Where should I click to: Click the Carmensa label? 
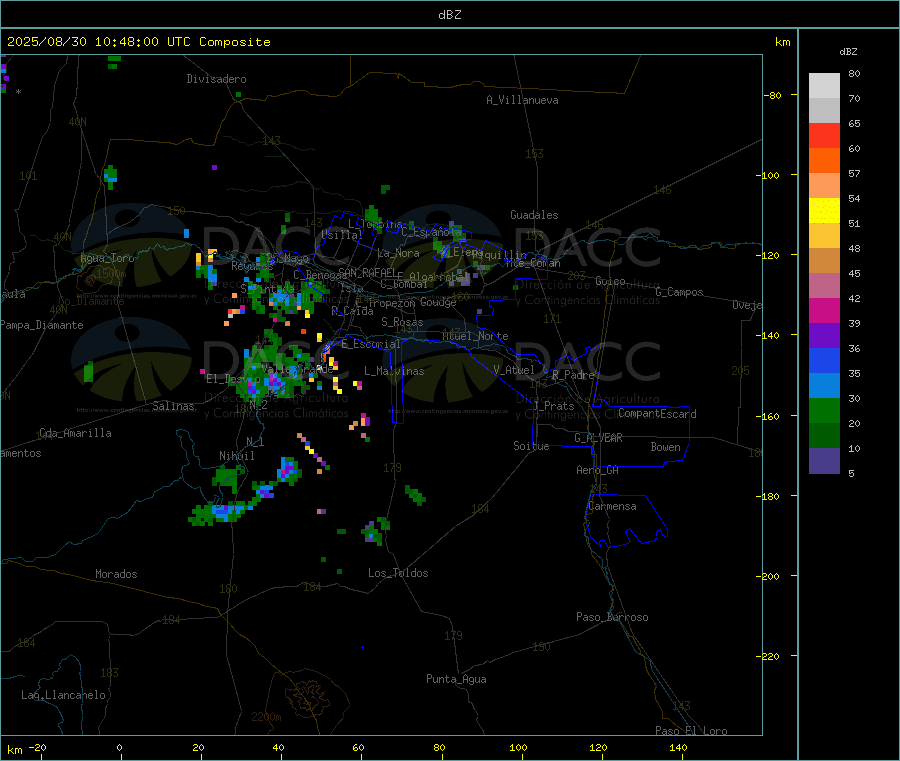[612, 506]
